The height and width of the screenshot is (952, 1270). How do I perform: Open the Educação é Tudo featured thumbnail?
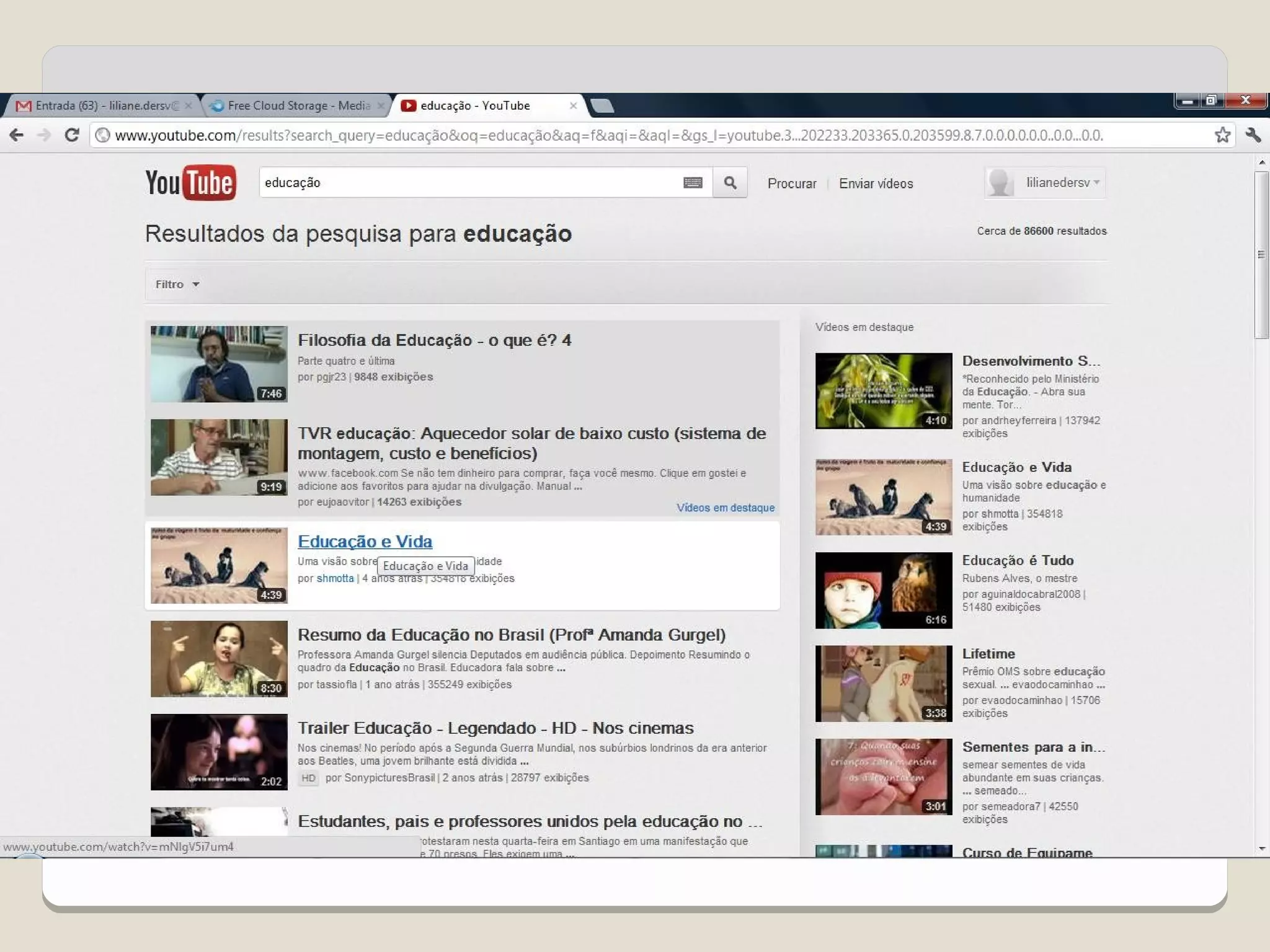coord(883,590)
